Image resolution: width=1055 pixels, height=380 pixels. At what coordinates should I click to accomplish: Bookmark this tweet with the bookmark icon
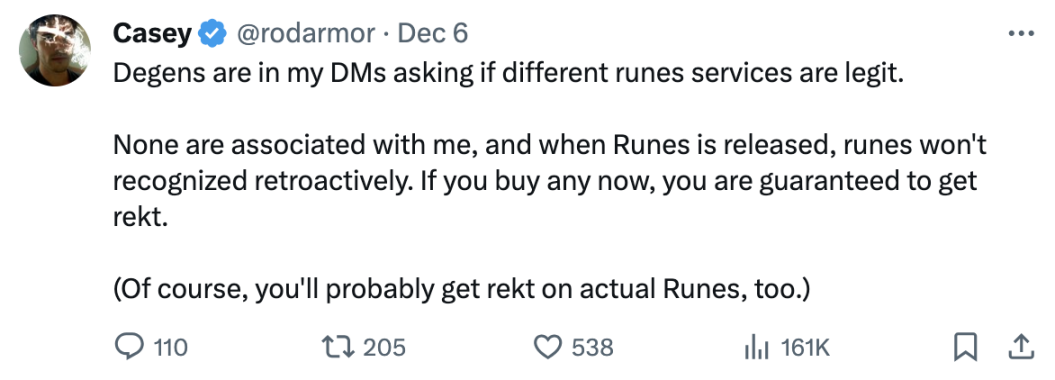[x=966, y=347]
